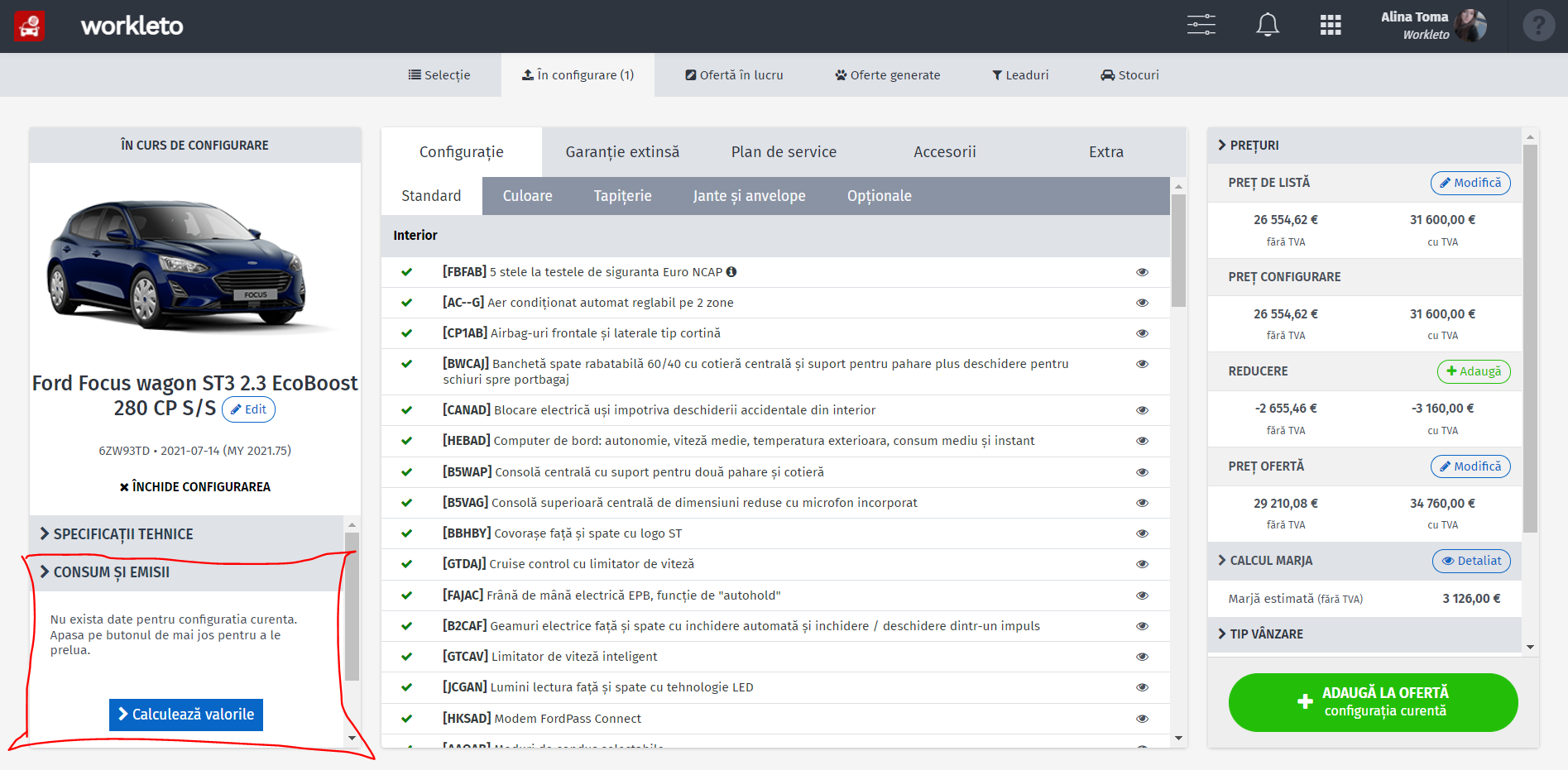Open the Leaduri tab
The width and height of the screenshot is (1568, 770).
tap(1020, 75)
